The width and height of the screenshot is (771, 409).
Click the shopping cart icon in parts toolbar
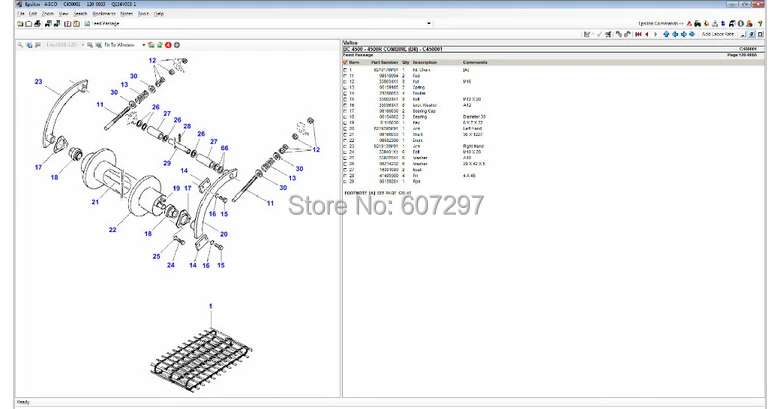[608, 34]
